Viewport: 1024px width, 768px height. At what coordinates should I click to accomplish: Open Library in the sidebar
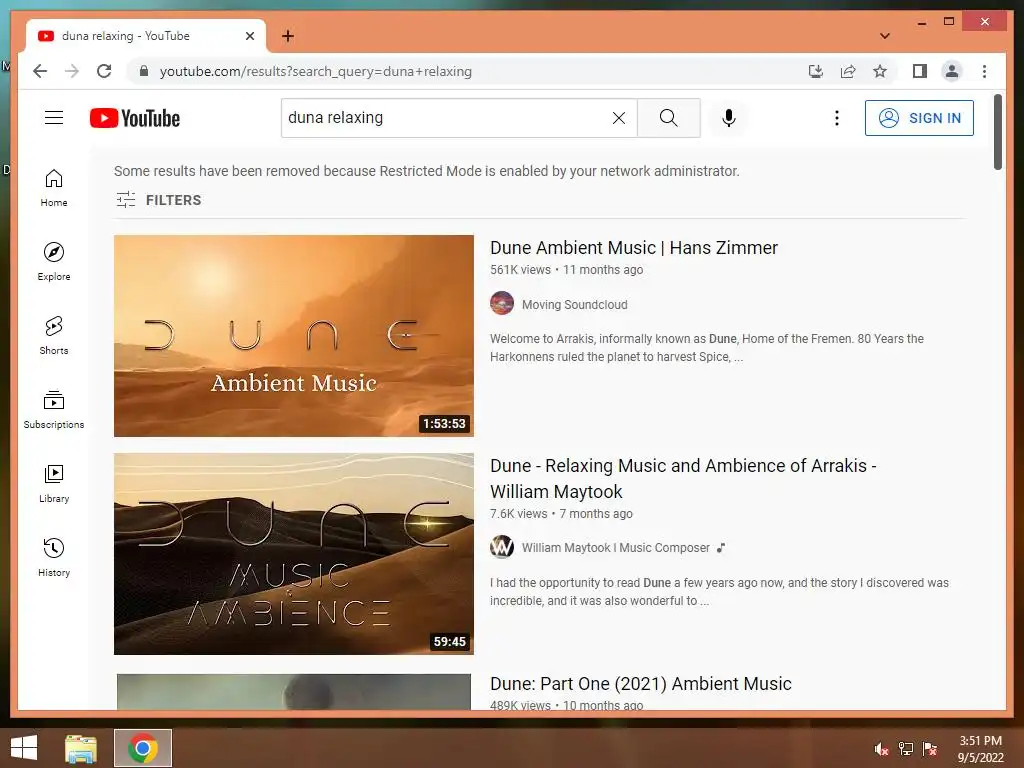point(54,483)
